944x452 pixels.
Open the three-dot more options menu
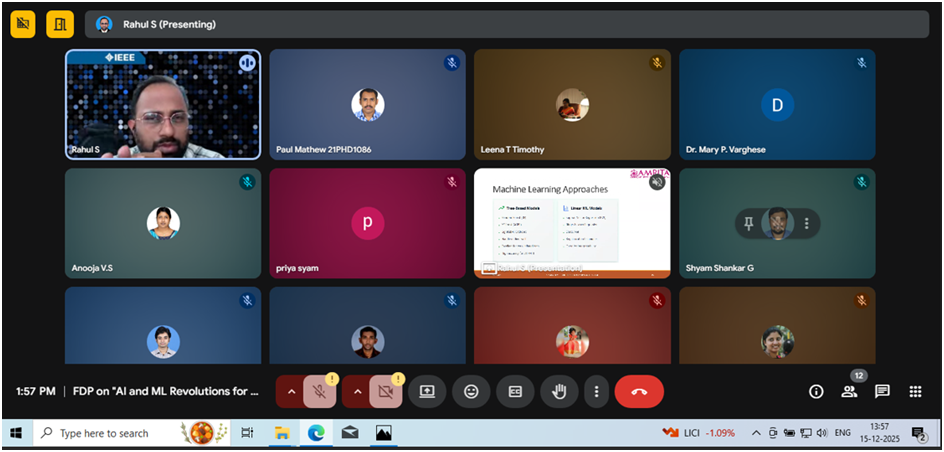point(597,391)
